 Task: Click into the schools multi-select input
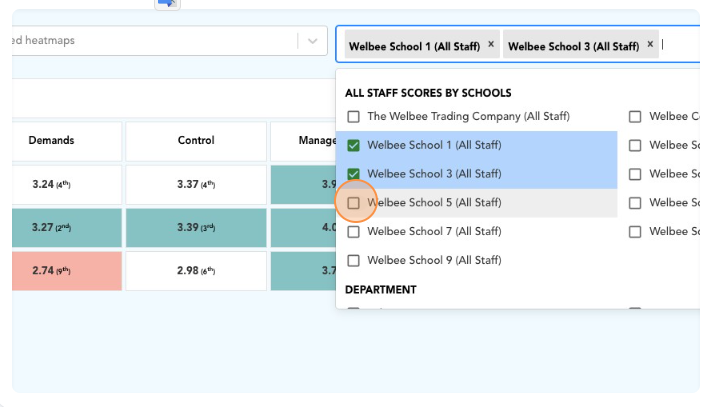click(680, 45)
